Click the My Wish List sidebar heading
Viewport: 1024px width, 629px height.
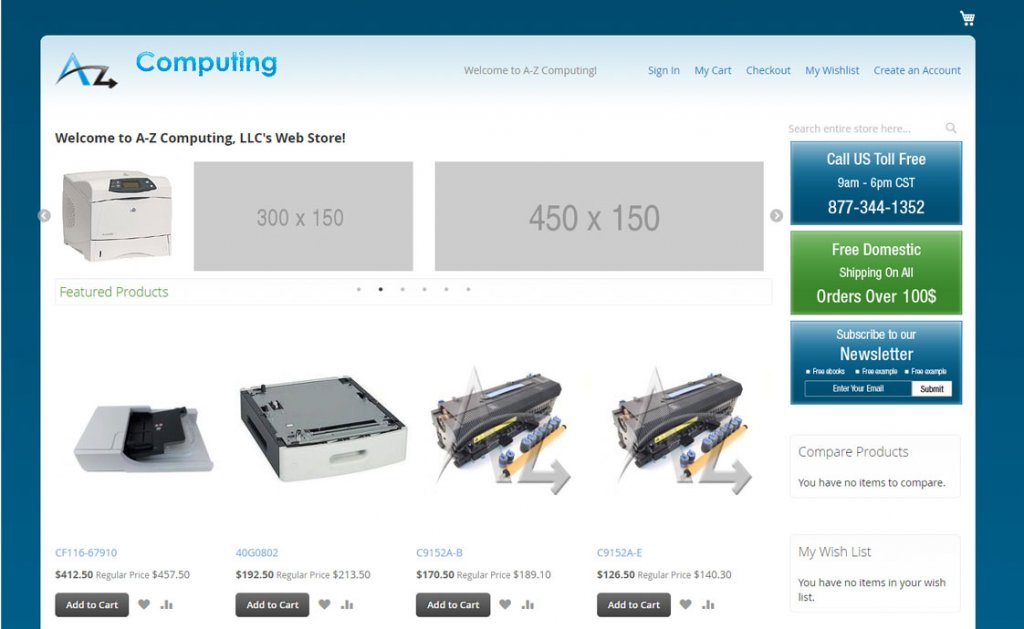[835, 552]
